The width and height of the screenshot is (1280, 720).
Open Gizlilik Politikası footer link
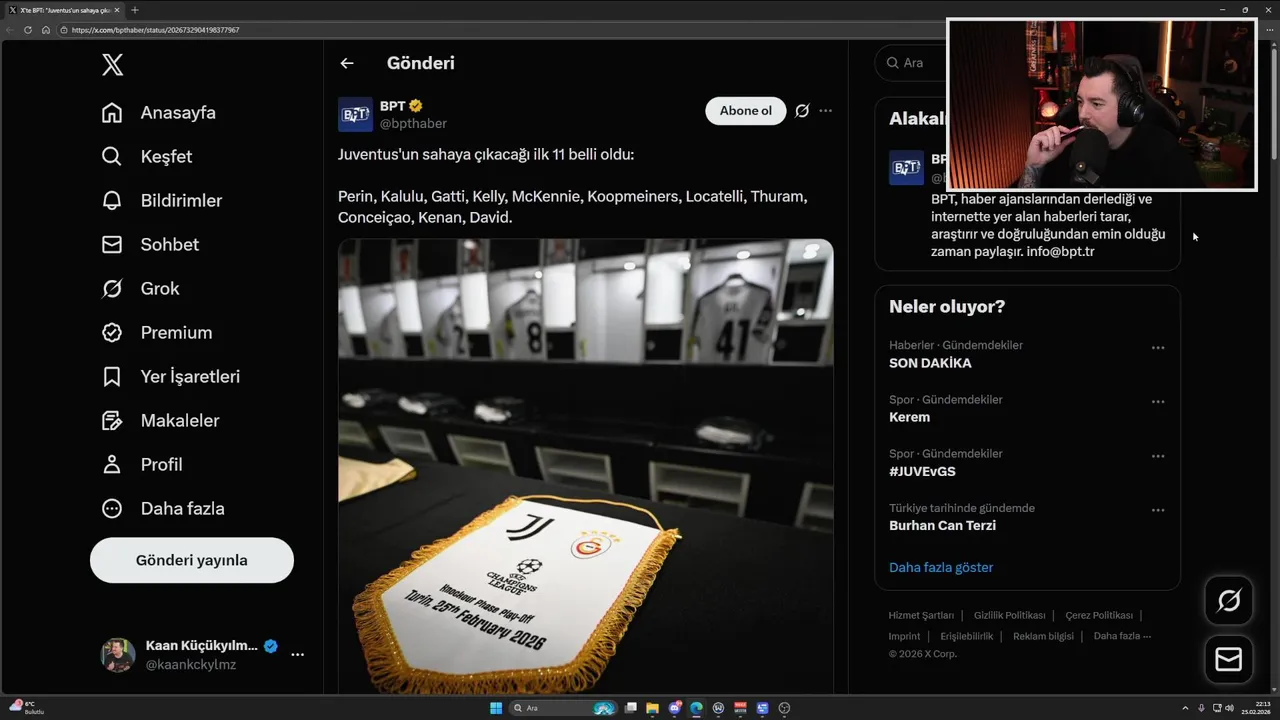coord(1009,615)
